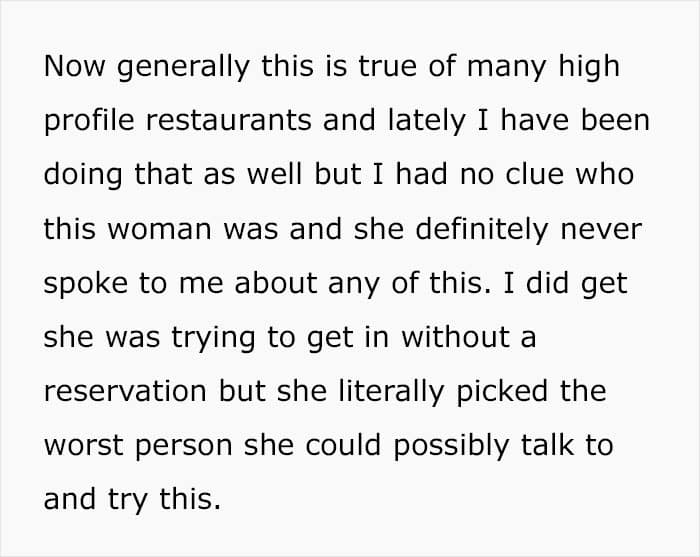Click the word "picked" in the paragraph

pos(502,392)
